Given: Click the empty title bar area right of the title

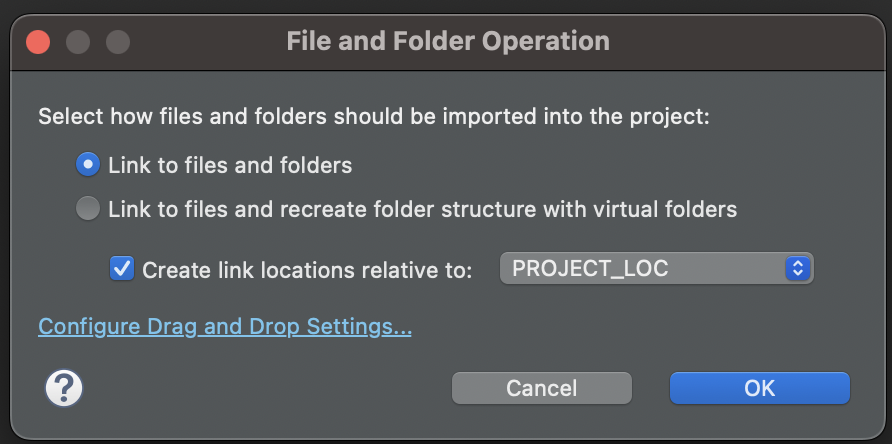Looking at the screenshot, I should [750, 42].
